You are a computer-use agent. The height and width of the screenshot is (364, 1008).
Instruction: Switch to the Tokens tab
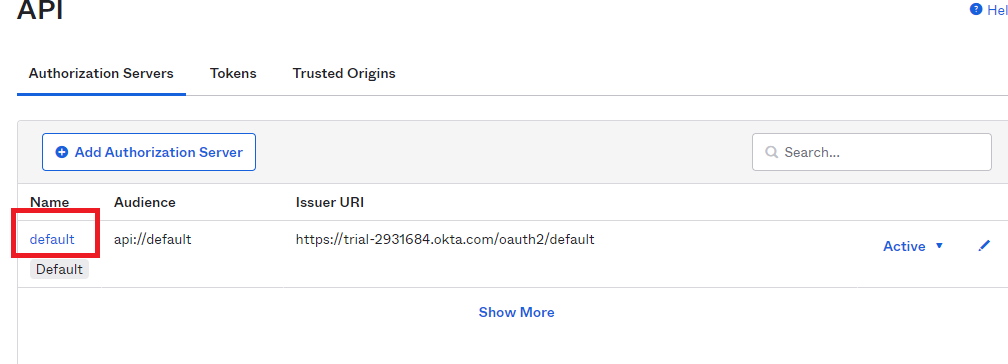click(233, 73)
